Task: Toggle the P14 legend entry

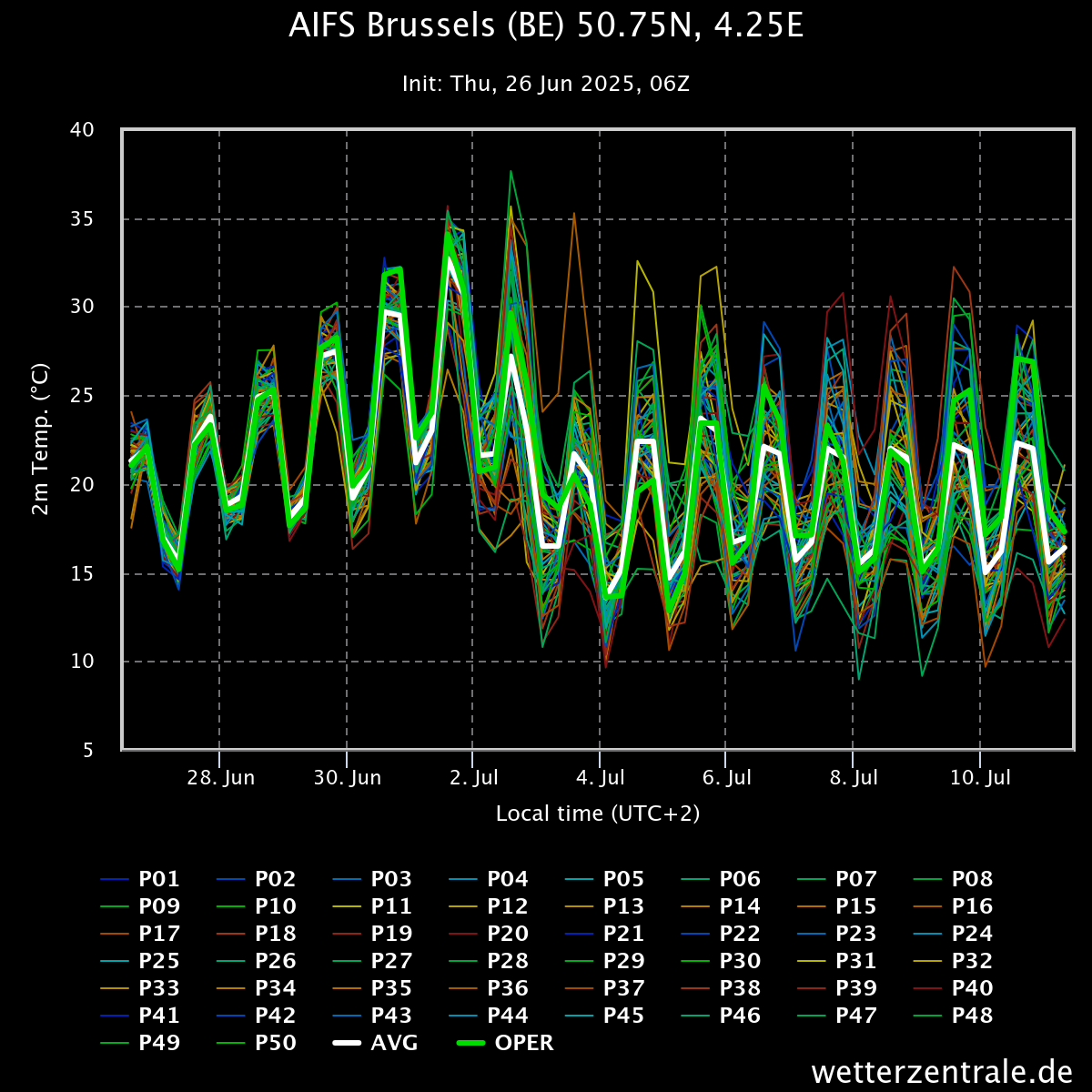Action: click(x=722, y=906)
